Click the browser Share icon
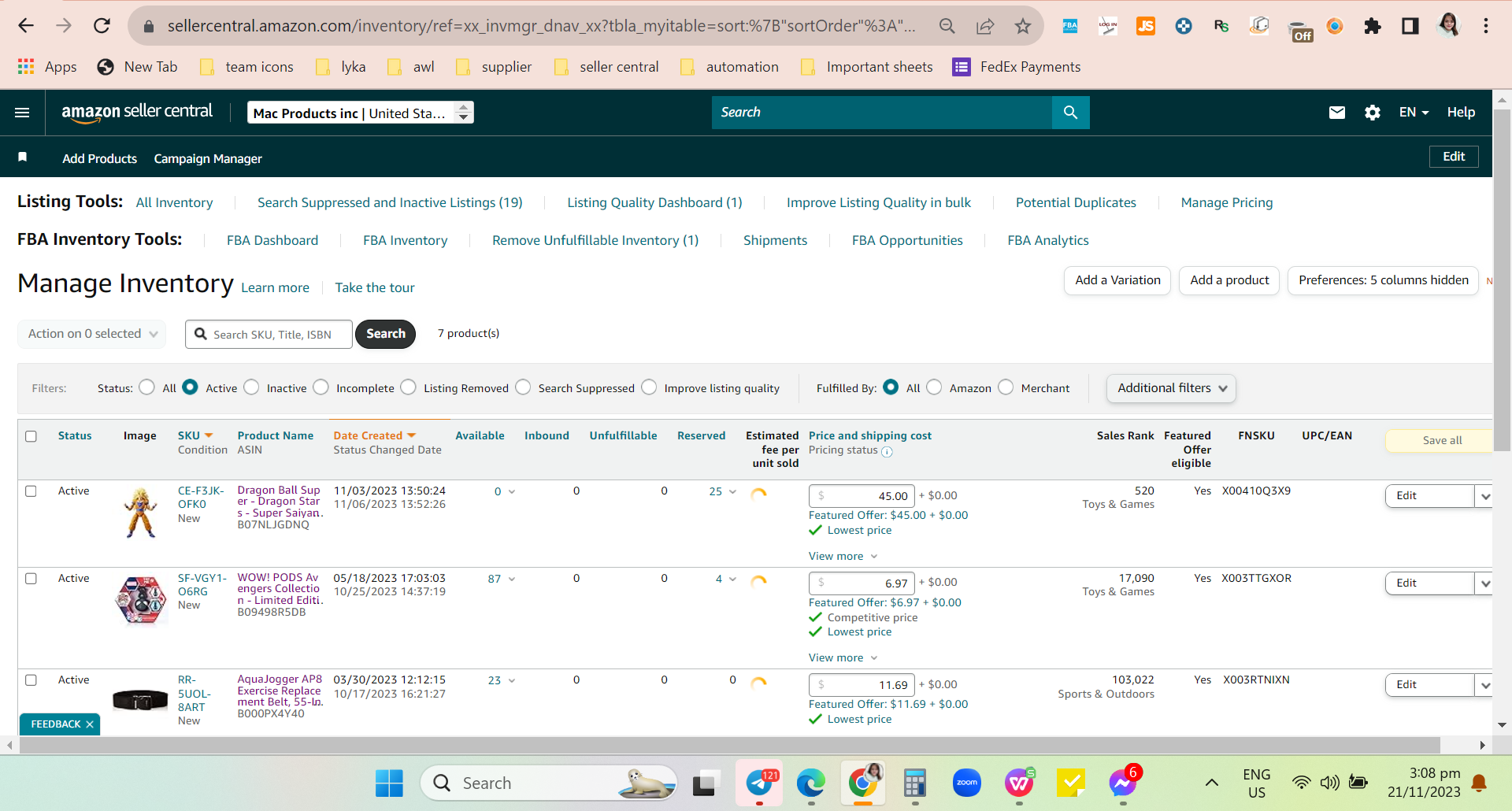The width and height of the screenshot is (1512, 811). click(x=985, y=26)
